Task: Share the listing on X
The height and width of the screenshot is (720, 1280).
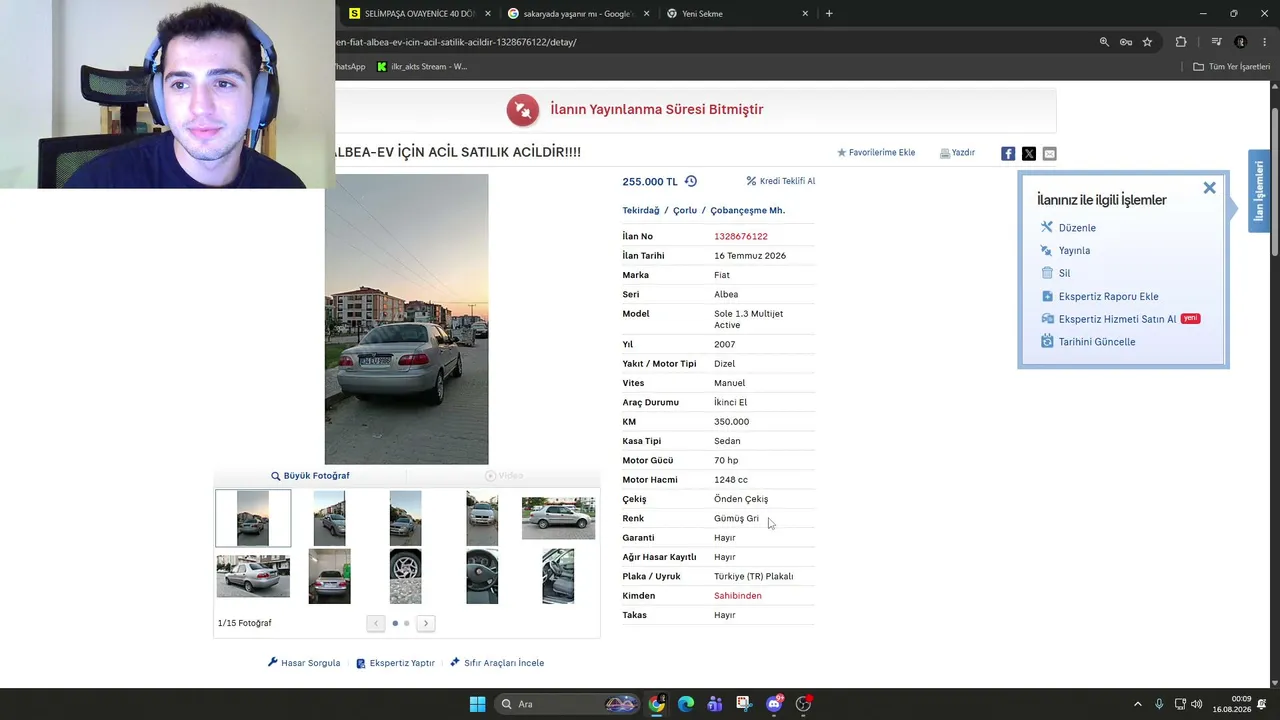Action: coord(1029,153)
